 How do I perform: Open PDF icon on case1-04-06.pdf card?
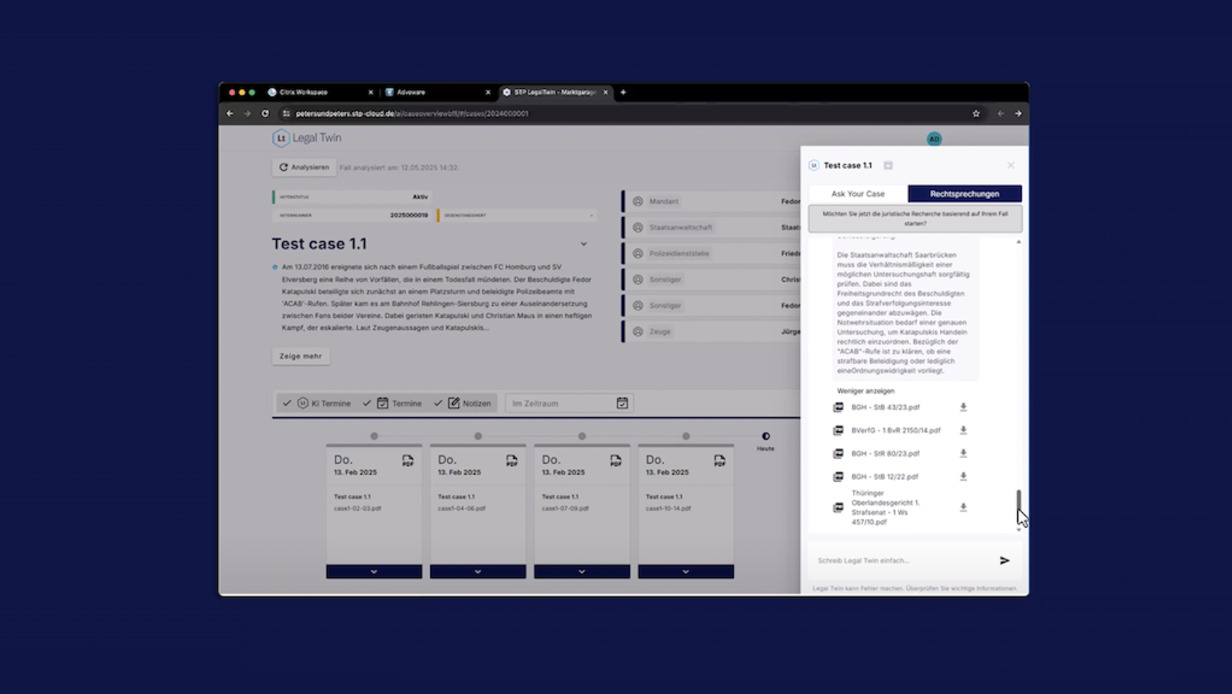512,461
